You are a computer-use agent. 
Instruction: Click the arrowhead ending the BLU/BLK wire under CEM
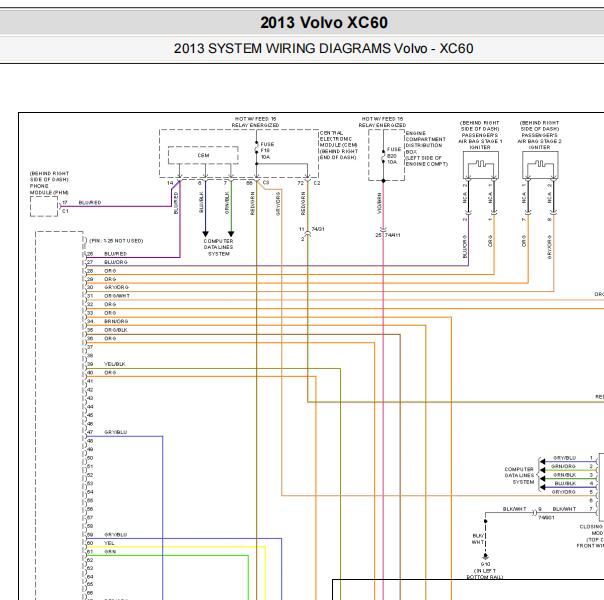point(205,234)
